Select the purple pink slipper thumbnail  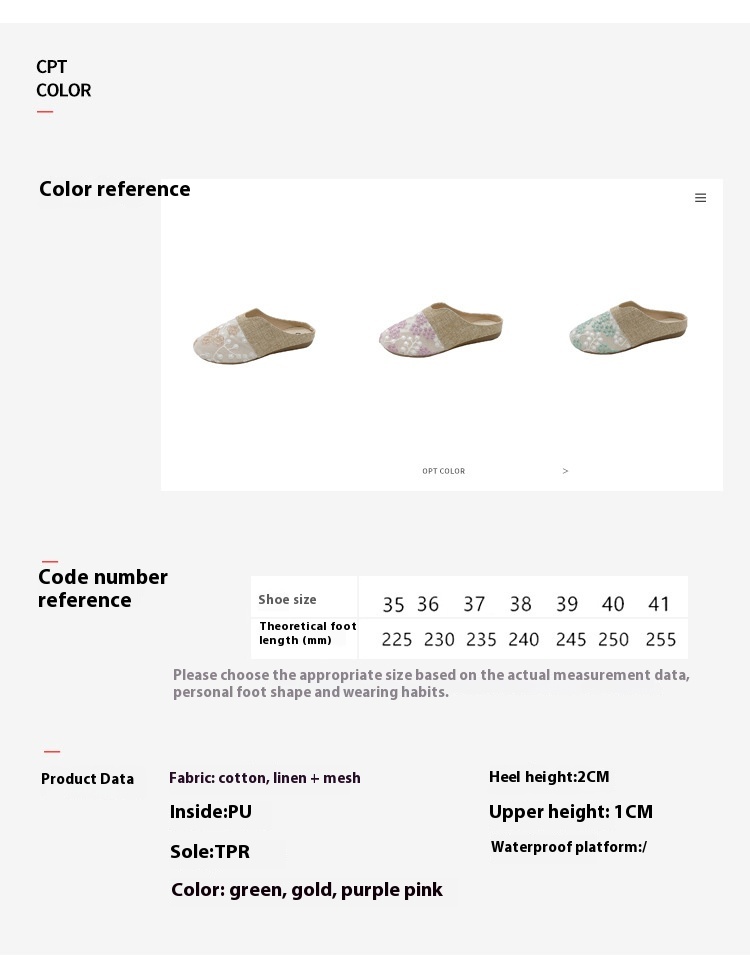[441, 330]
